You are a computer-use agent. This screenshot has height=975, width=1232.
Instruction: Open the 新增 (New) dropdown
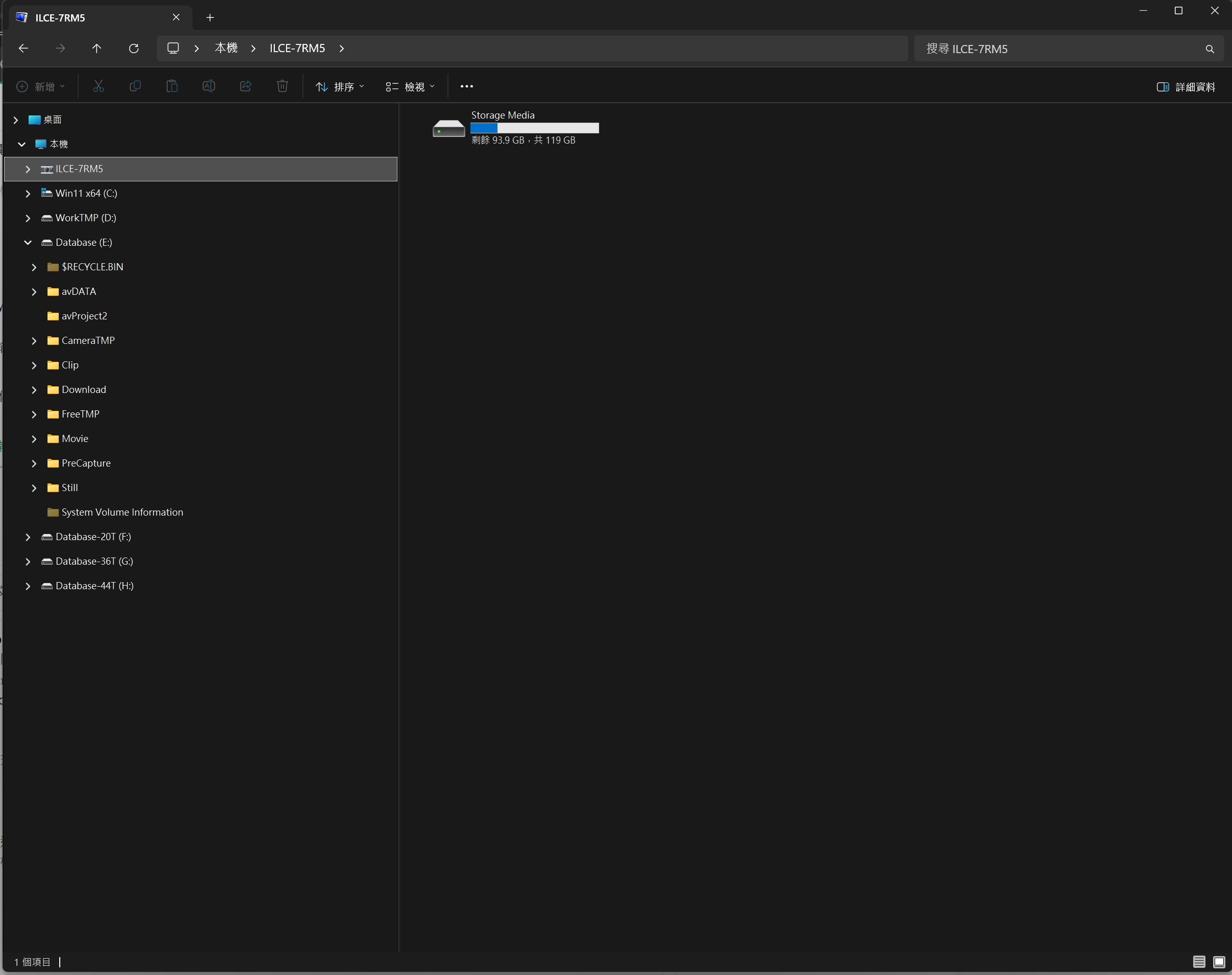[x=40, y=87]
